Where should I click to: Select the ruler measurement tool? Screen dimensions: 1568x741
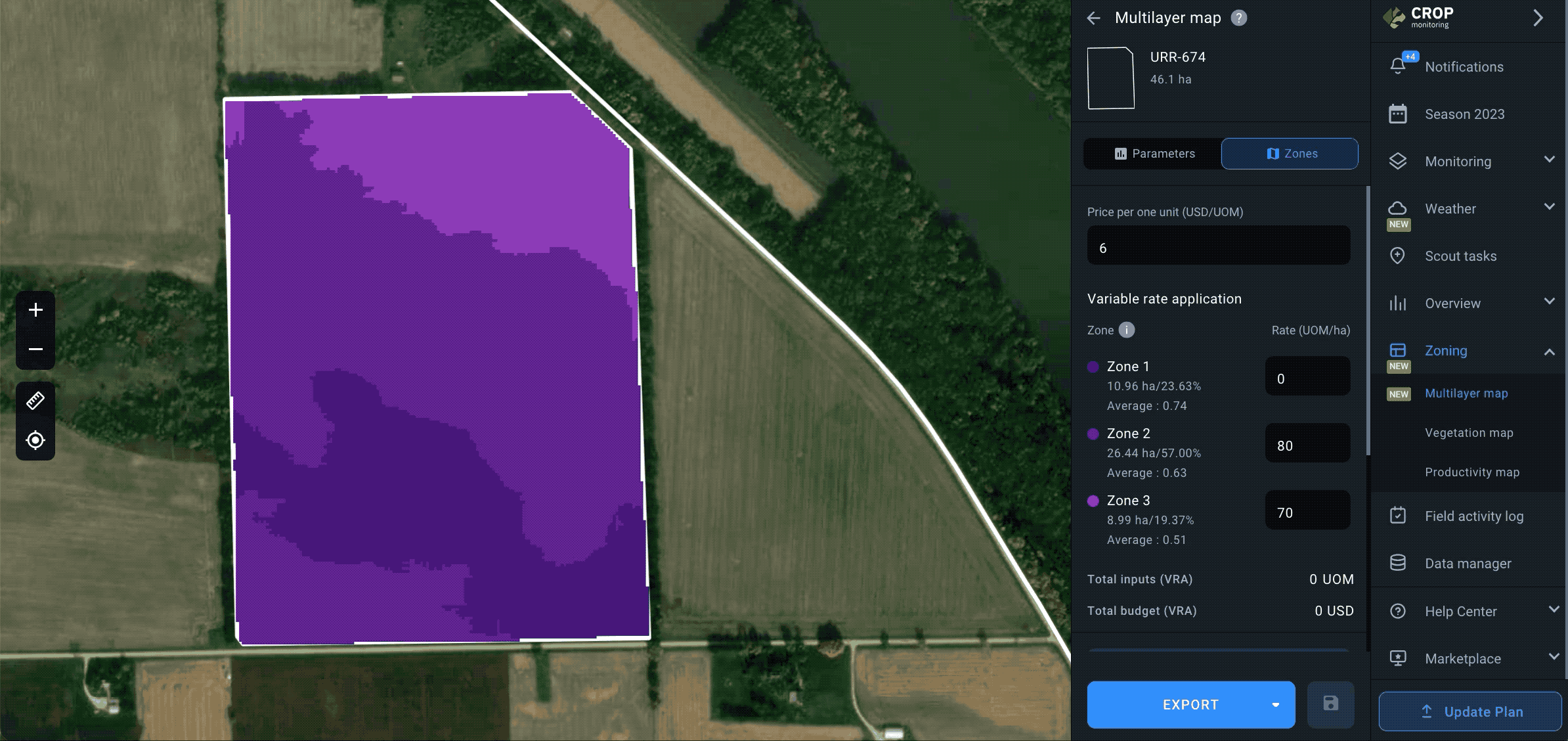(35, 401)
